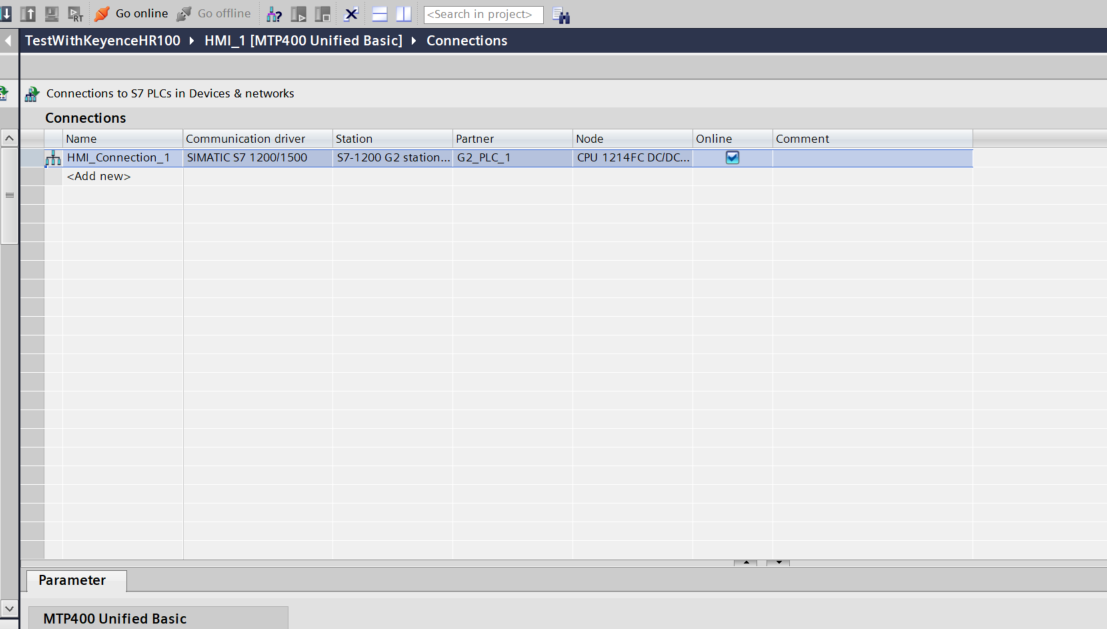Open the Accessible devices icon
The width and height of the screenshot is (1107, 629).
tap(274, 14)
